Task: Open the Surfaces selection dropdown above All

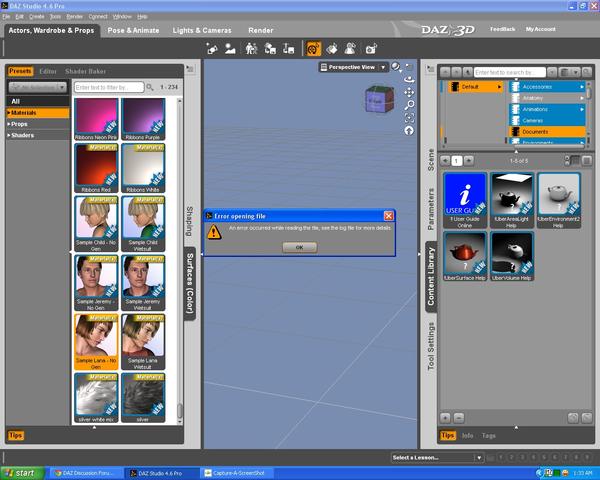Action: coord(37,87)
